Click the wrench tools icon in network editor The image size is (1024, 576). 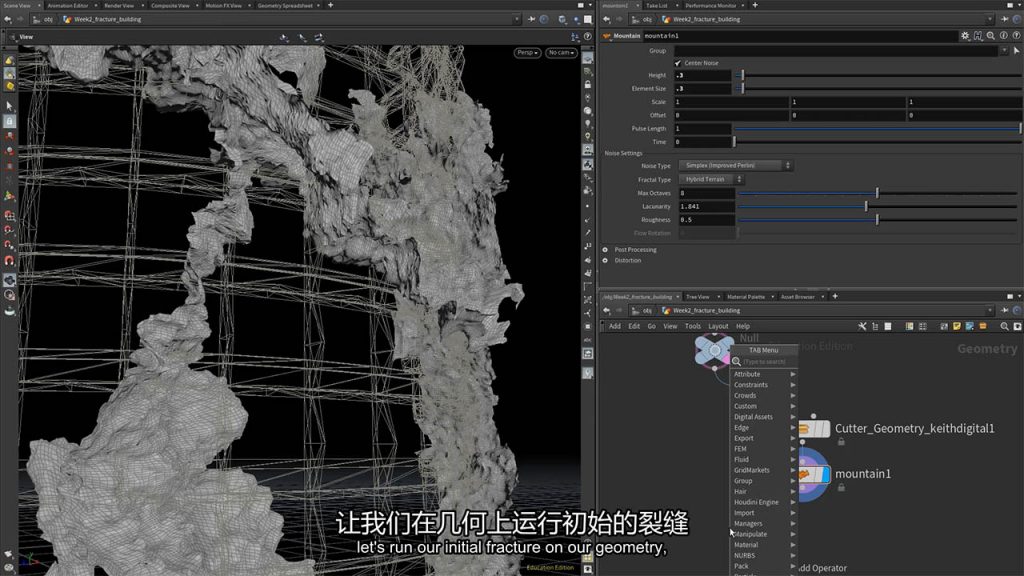[x=862, y=326]
